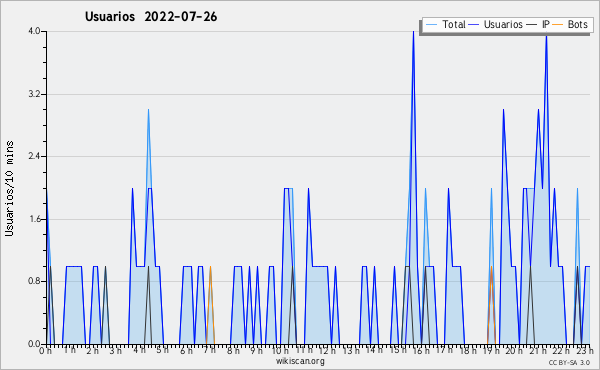Click the orange Bots spike near 7 h
The image size is (600, 370).
point(210,305)
